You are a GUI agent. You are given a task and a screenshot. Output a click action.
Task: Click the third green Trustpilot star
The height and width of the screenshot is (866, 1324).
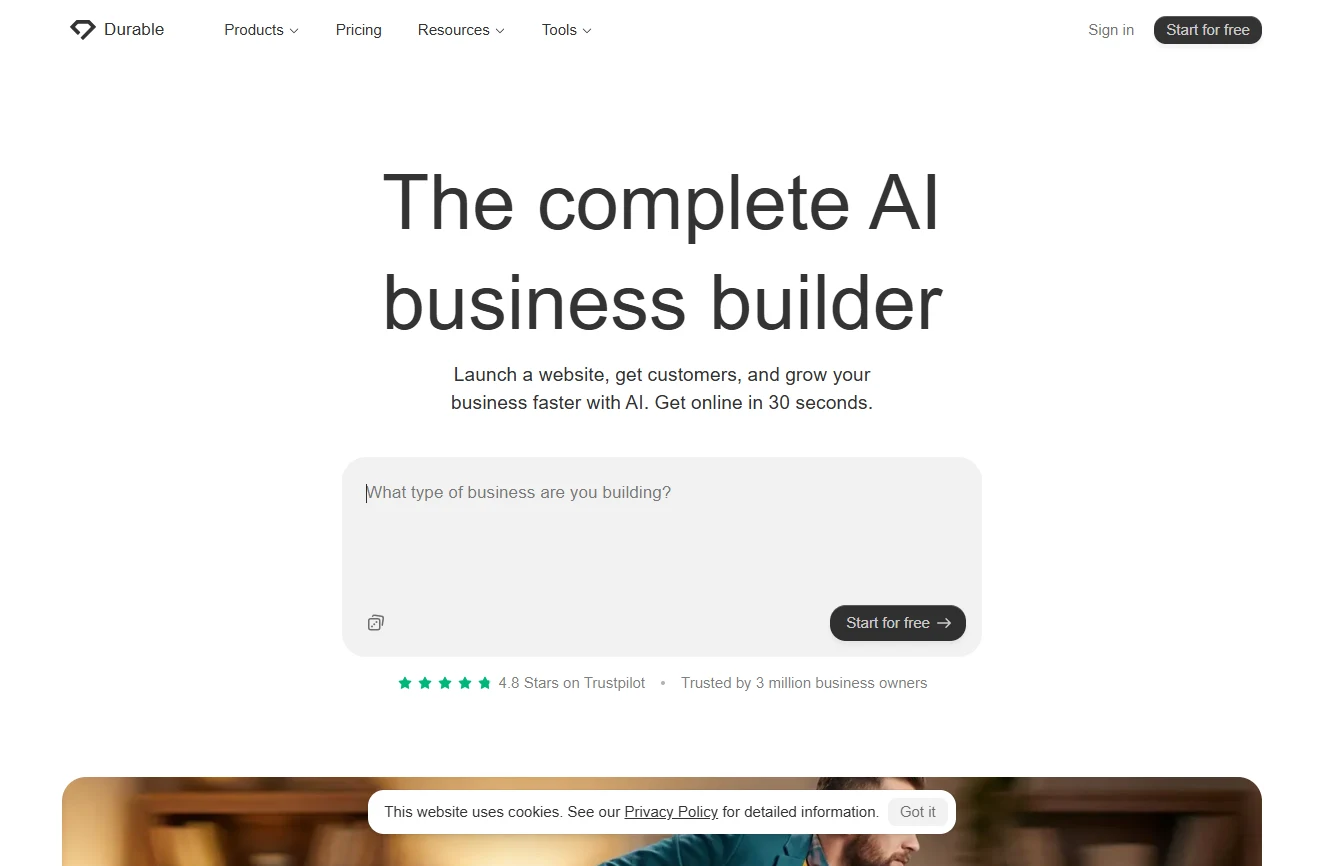[445, 683]
